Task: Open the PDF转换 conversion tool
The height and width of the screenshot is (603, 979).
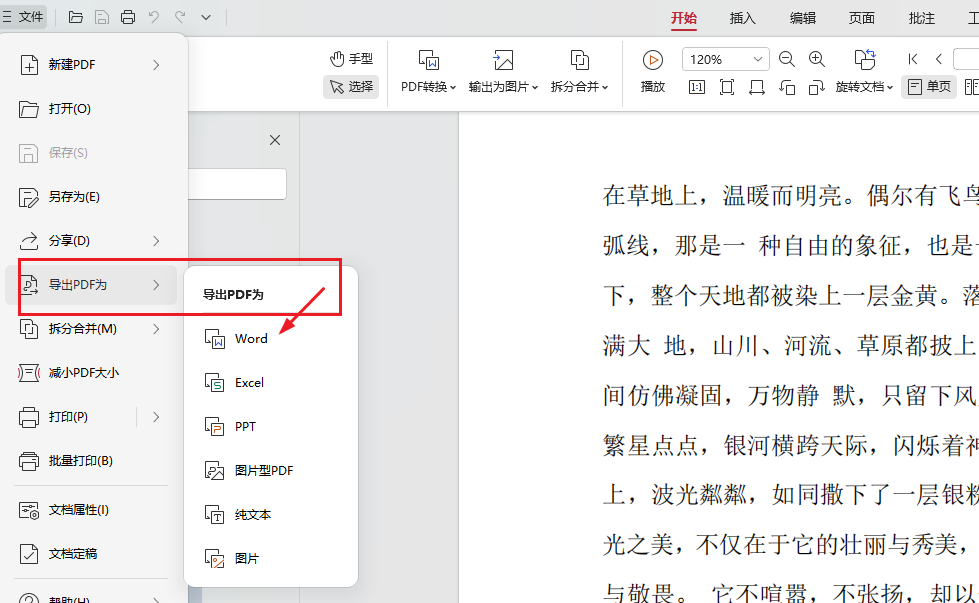Action: click(428, 70)
